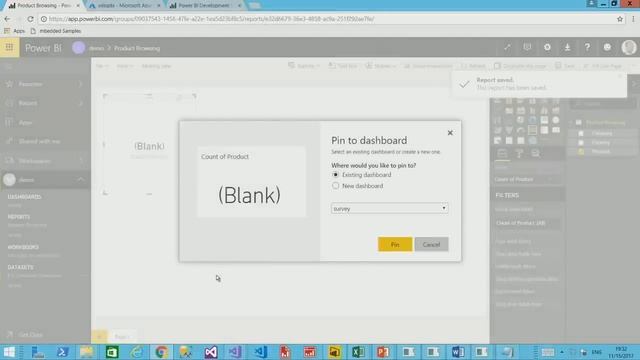The height and width of the screenshot is (360, 640).
Task: Expand the Favorites flyout chevron
Action: (x=80, y=84)
